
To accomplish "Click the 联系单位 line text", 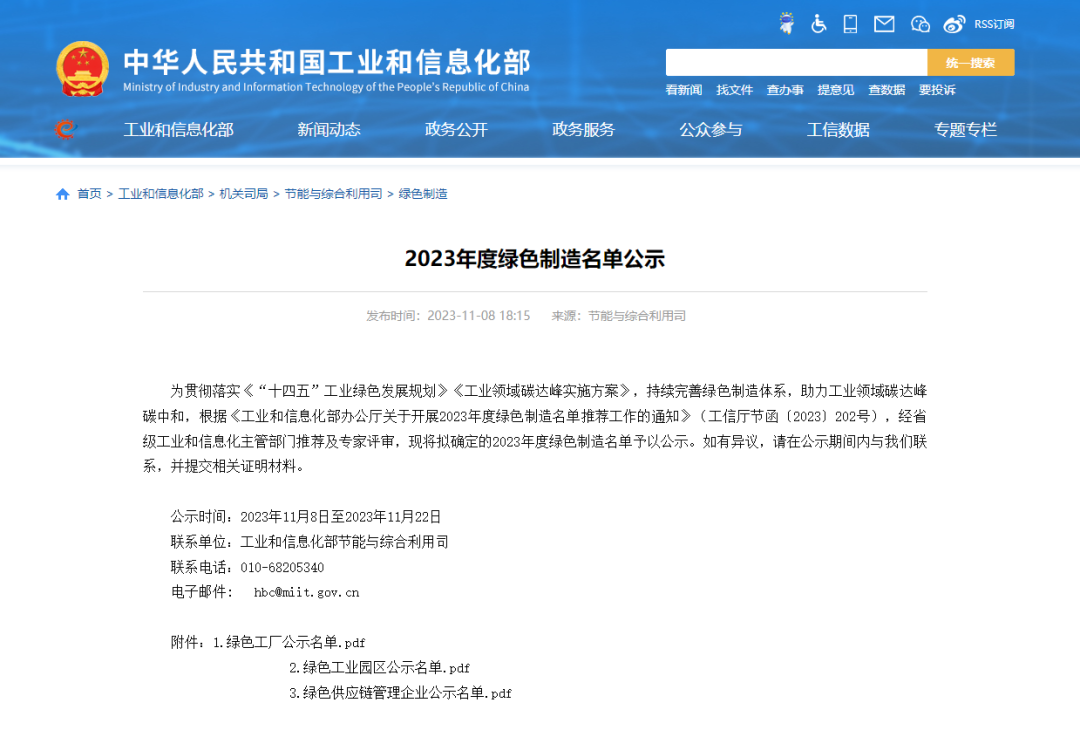I will (x=309, y=542).
